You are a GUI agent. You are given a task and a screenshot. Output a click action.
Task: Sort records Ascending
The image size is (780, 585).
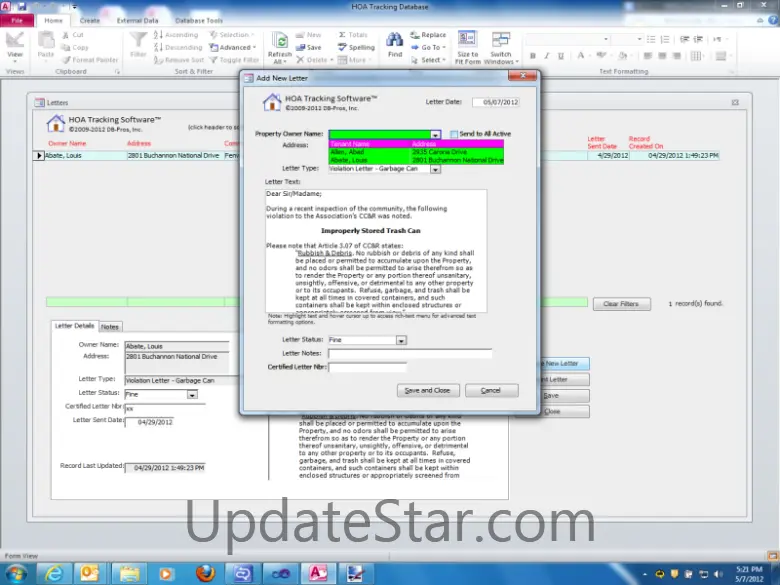tap(176, 35)
